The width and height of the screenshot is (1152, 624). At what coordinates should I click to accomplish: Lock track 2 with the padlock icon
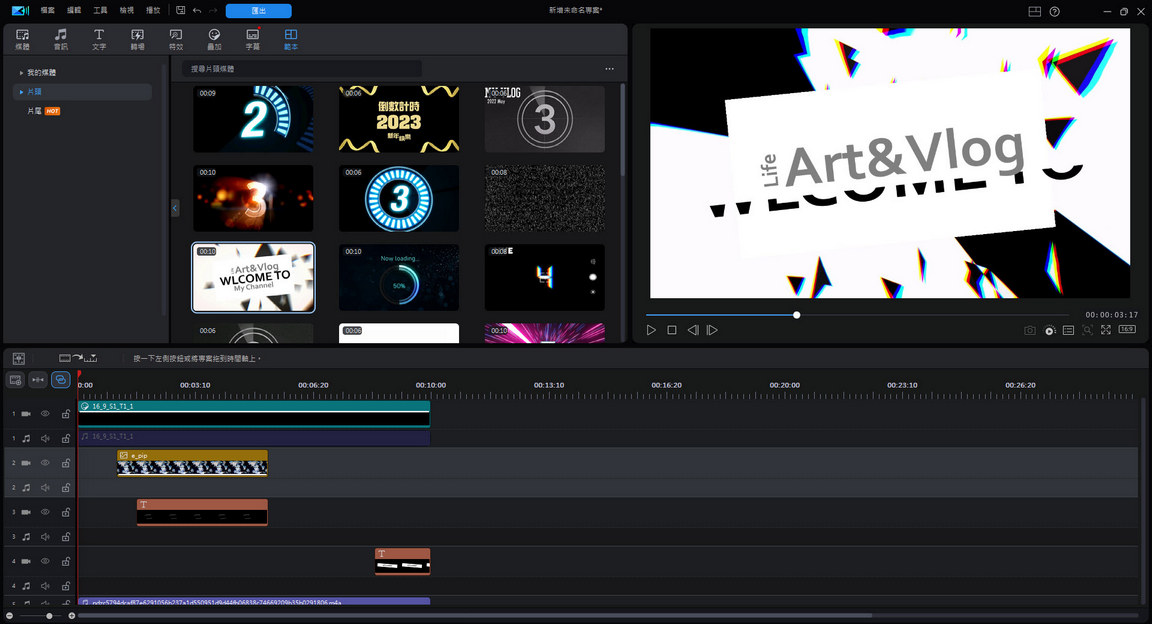pos(65,463)
